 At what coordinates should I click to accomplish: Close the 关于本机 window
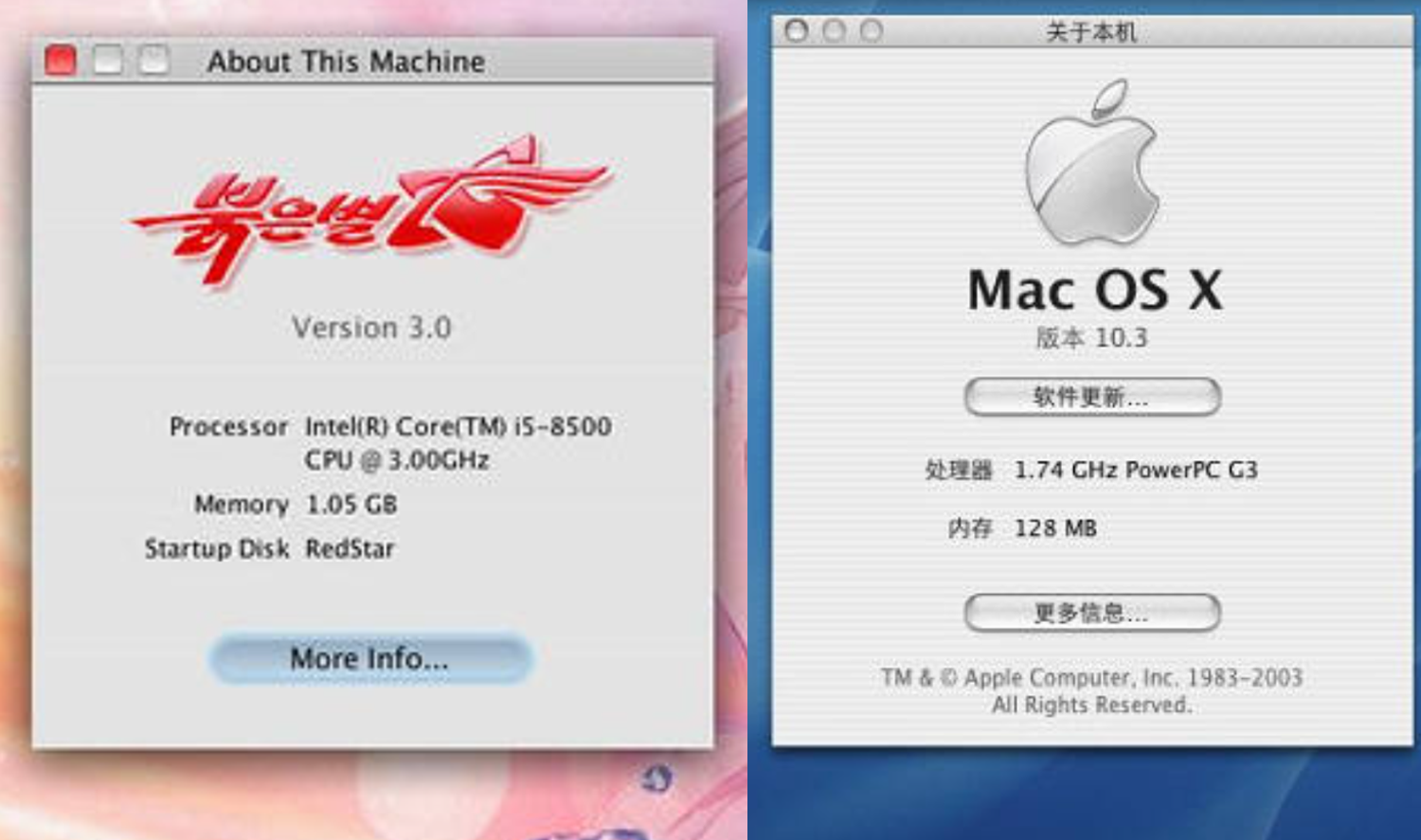797,31
